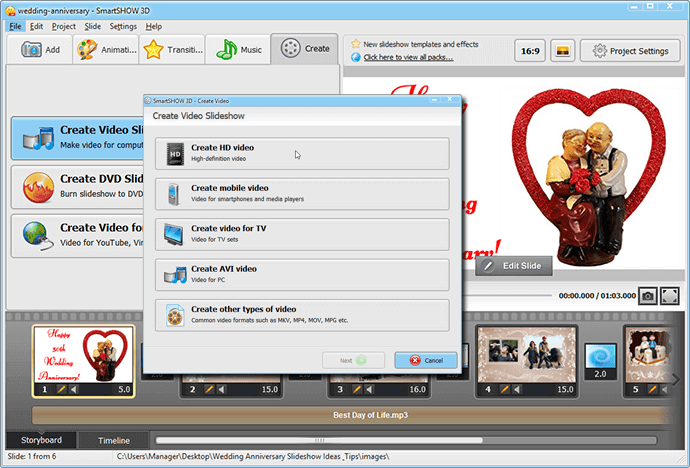Click the Cancel button in dialog
Viewport: 690px width, 468px height.
(426, 360)
